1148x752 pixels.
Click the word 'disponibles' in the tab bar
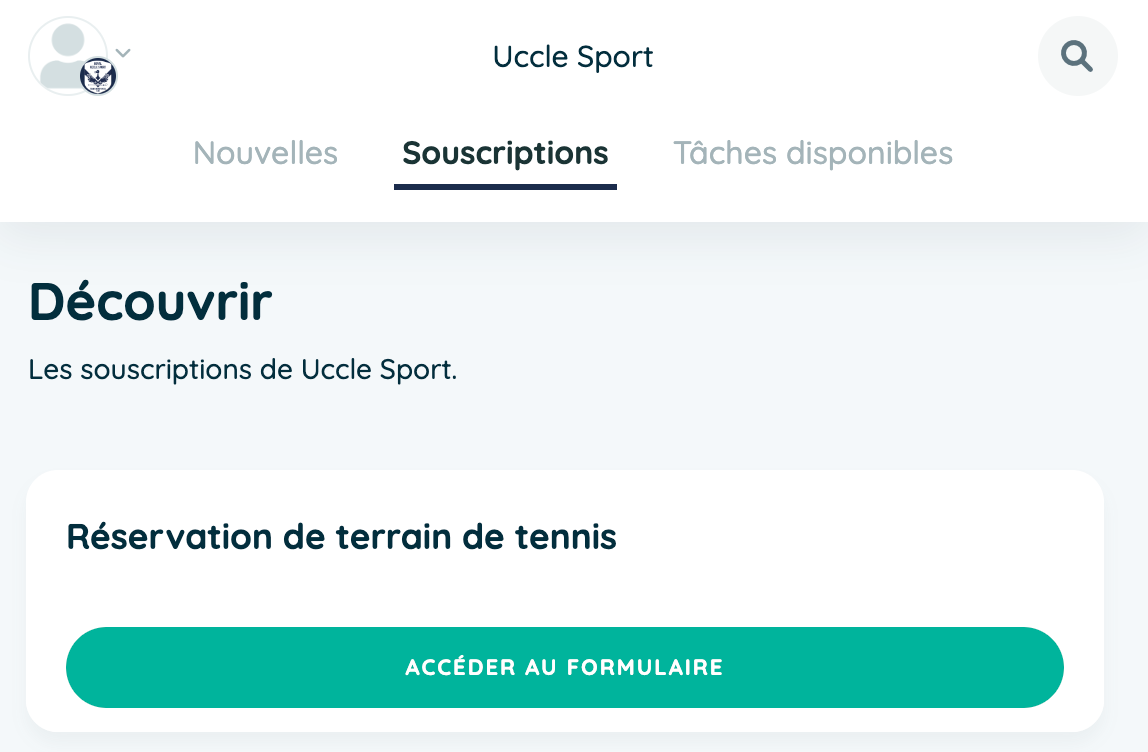(869, 153)
